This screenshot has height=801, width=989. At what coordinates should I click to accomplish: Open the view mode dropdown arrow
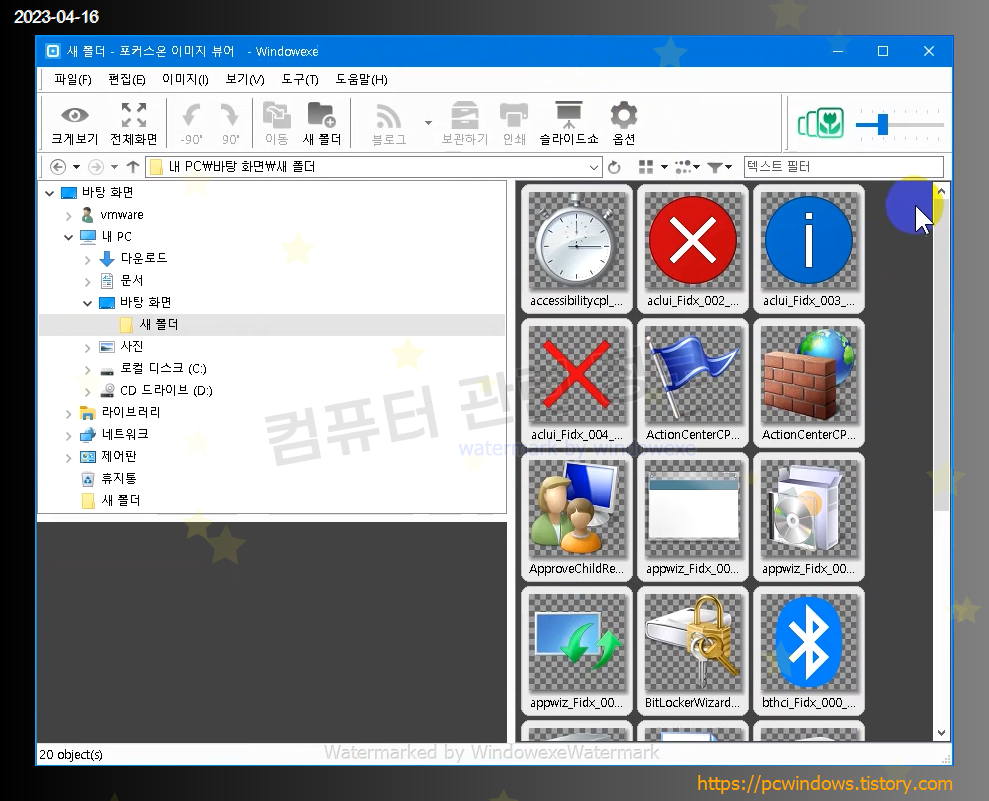[x=664, y=167]
